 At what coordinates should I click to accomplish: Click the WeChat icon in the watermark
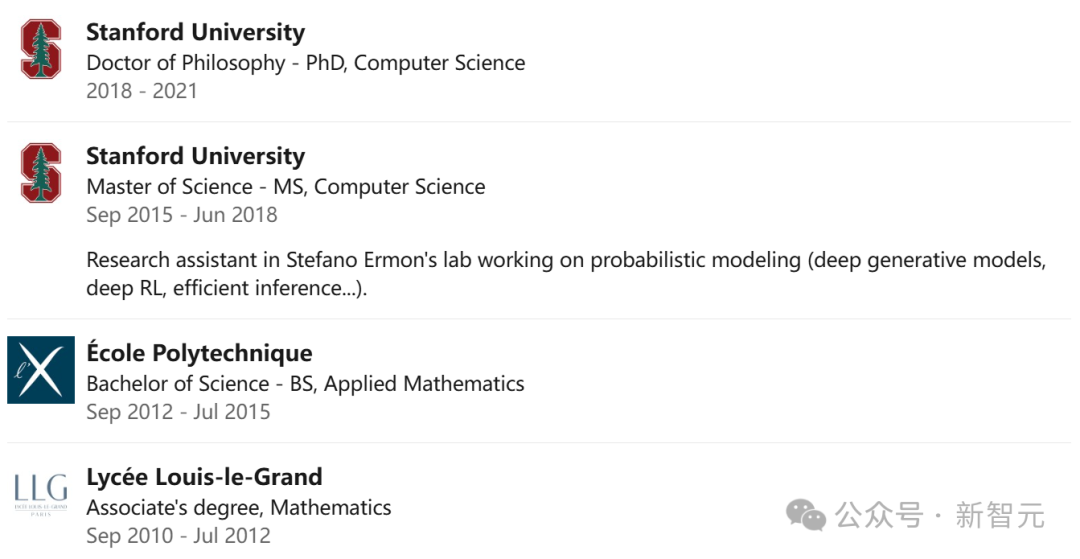806,515
